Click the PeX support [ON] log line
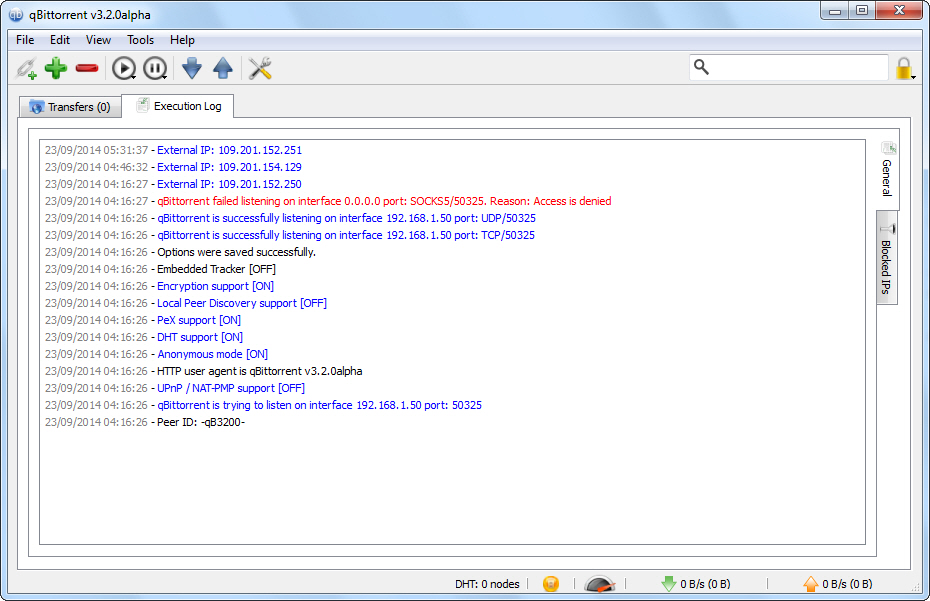This screenshot has width=930, height=601. click(x=142, y=320)
